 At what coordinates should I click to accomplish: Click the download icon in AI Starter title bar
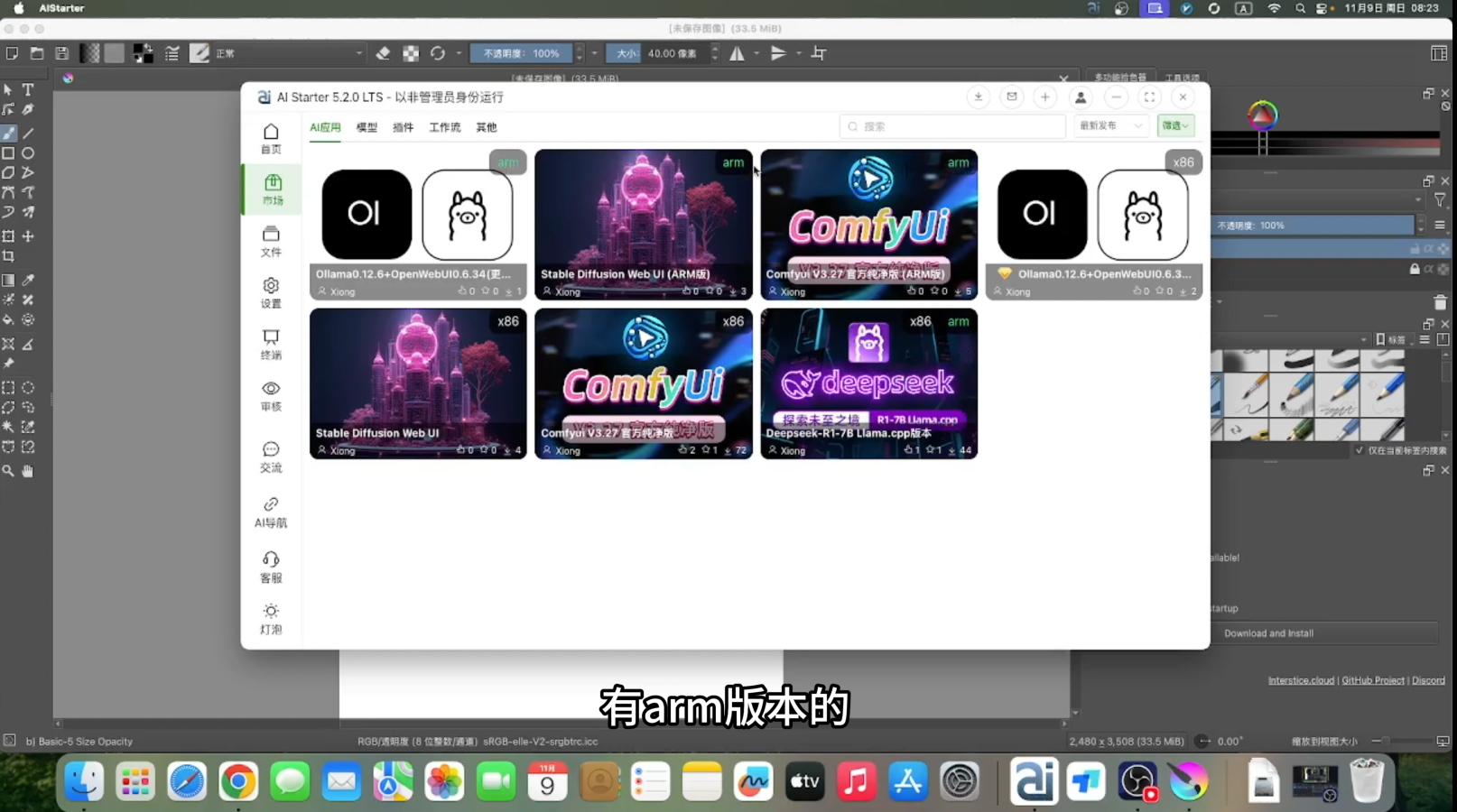click(x=978, y=97)
